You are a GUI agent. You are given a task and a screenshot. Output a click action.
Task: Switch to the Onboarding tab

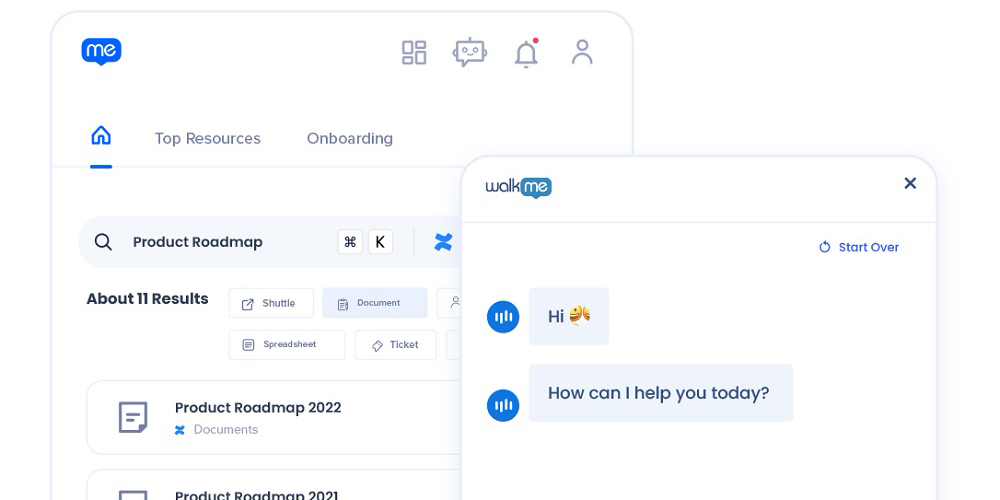(349, 139)
